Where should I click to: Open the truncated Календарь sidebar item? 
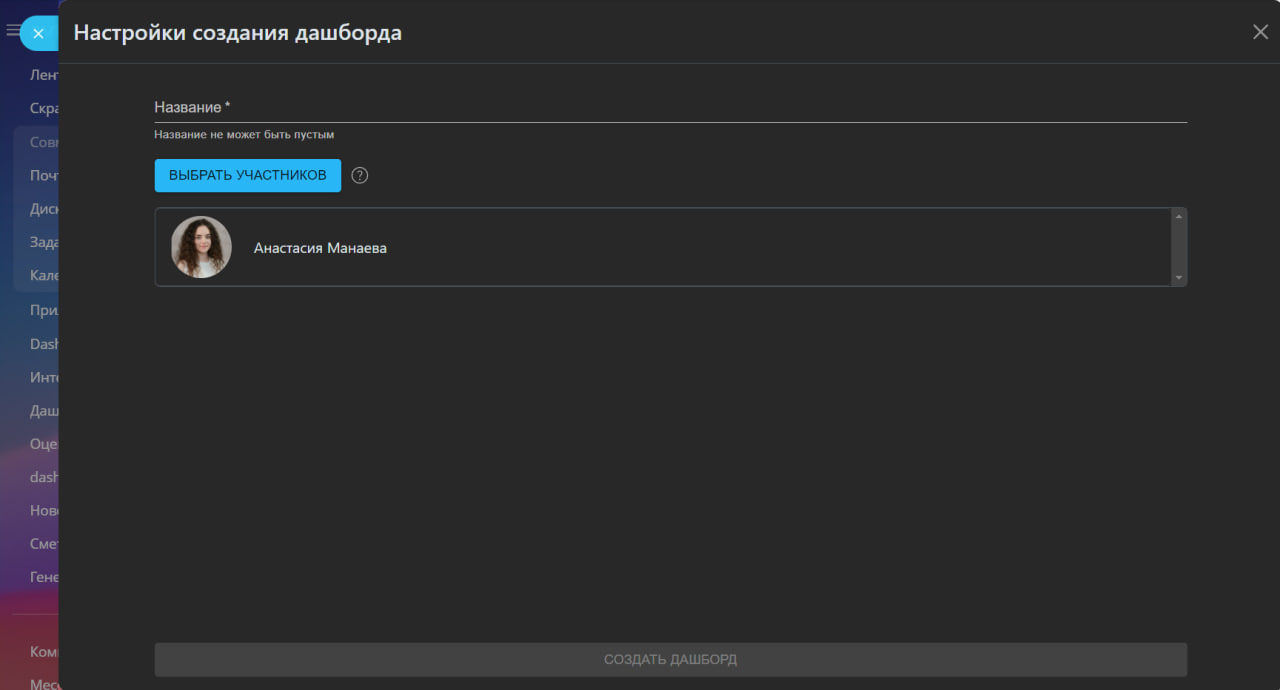tap(44, 276)
